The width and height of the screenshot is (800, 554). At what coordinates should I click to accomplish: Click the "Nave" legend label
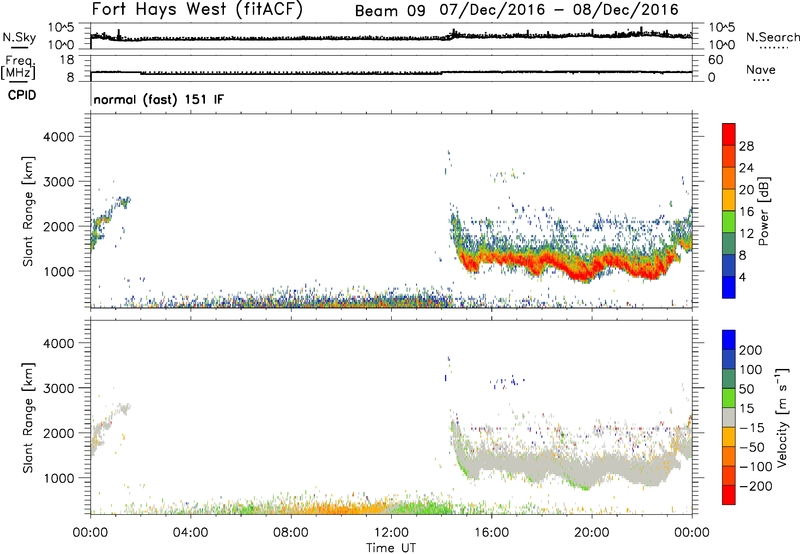[x=760, y=69]
